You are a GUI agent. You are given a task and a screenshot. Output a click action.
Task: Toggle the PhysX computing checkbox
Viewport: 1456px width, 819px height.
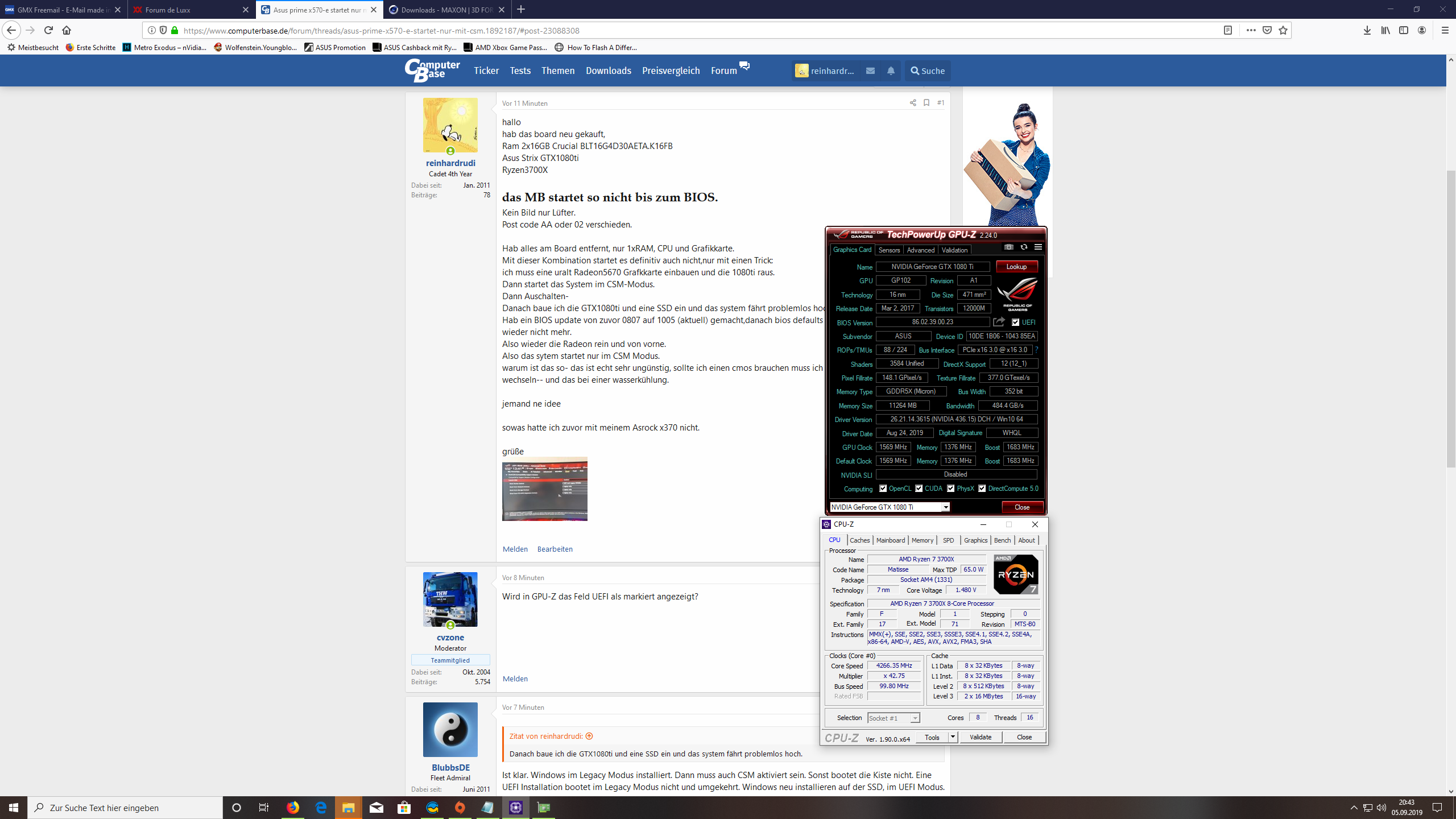(x=951, y=489)
